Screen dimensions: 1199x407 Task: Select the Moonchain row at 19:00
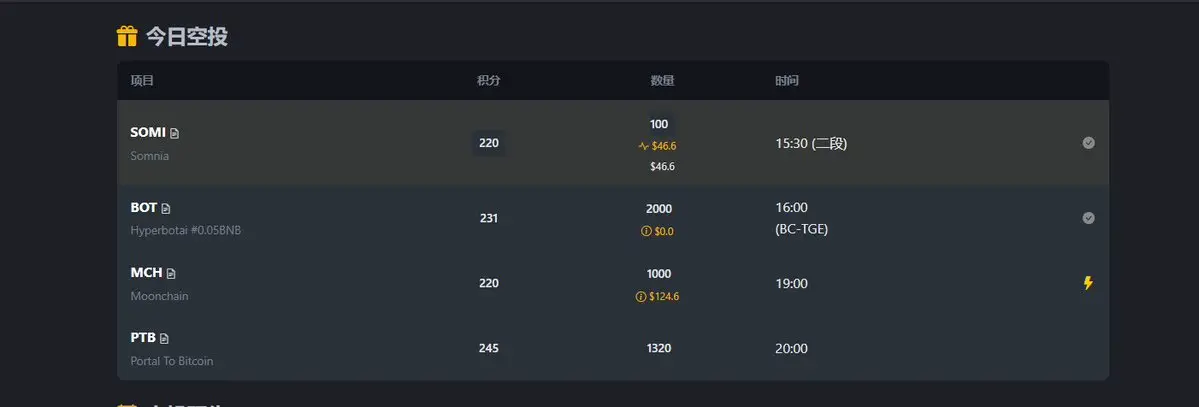click(612, 284)
